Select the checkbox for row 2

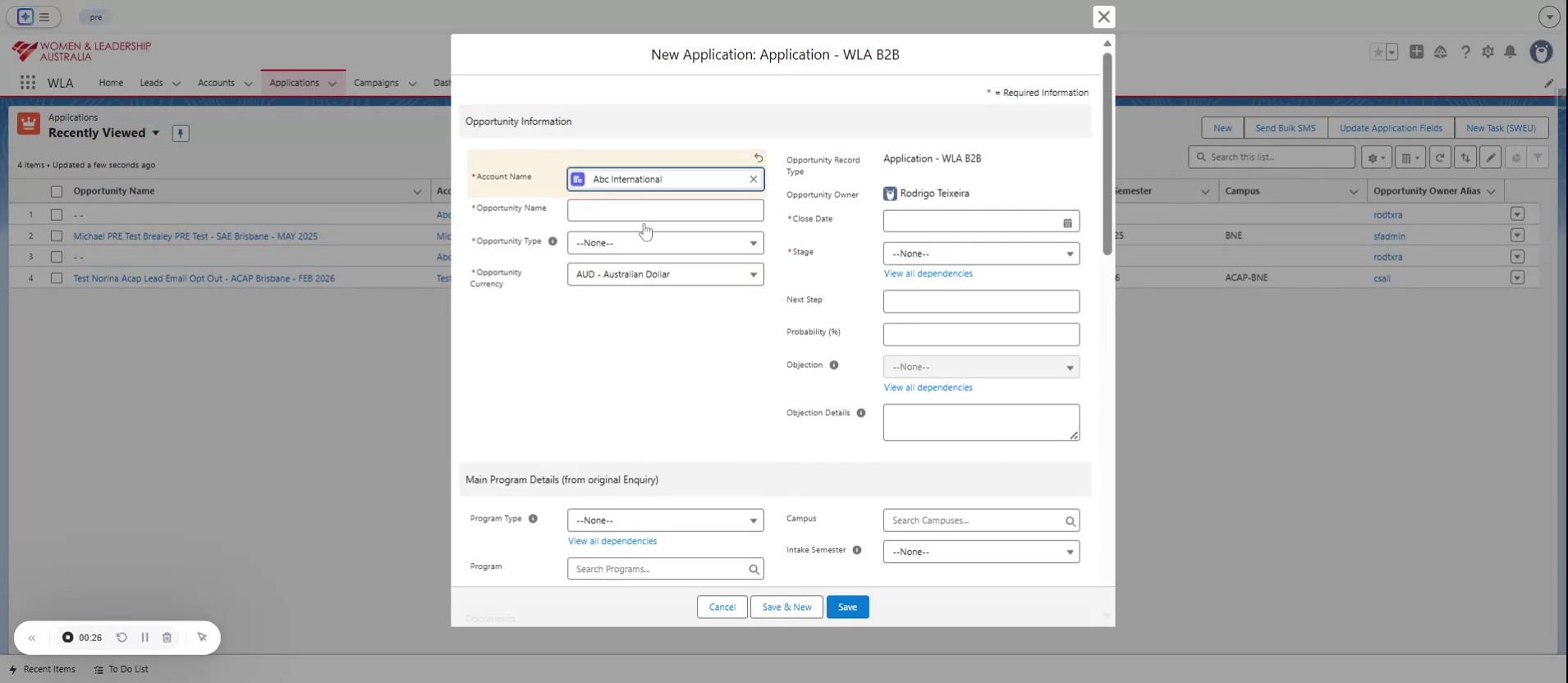click(x=57, y=236)
